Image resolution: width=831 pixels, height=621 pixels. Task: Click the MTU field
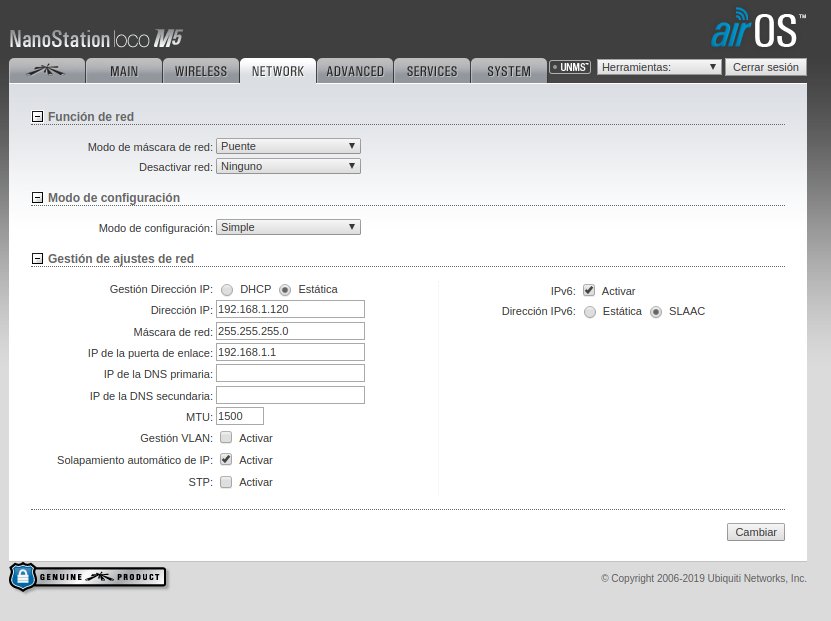[x=240, y=416]
